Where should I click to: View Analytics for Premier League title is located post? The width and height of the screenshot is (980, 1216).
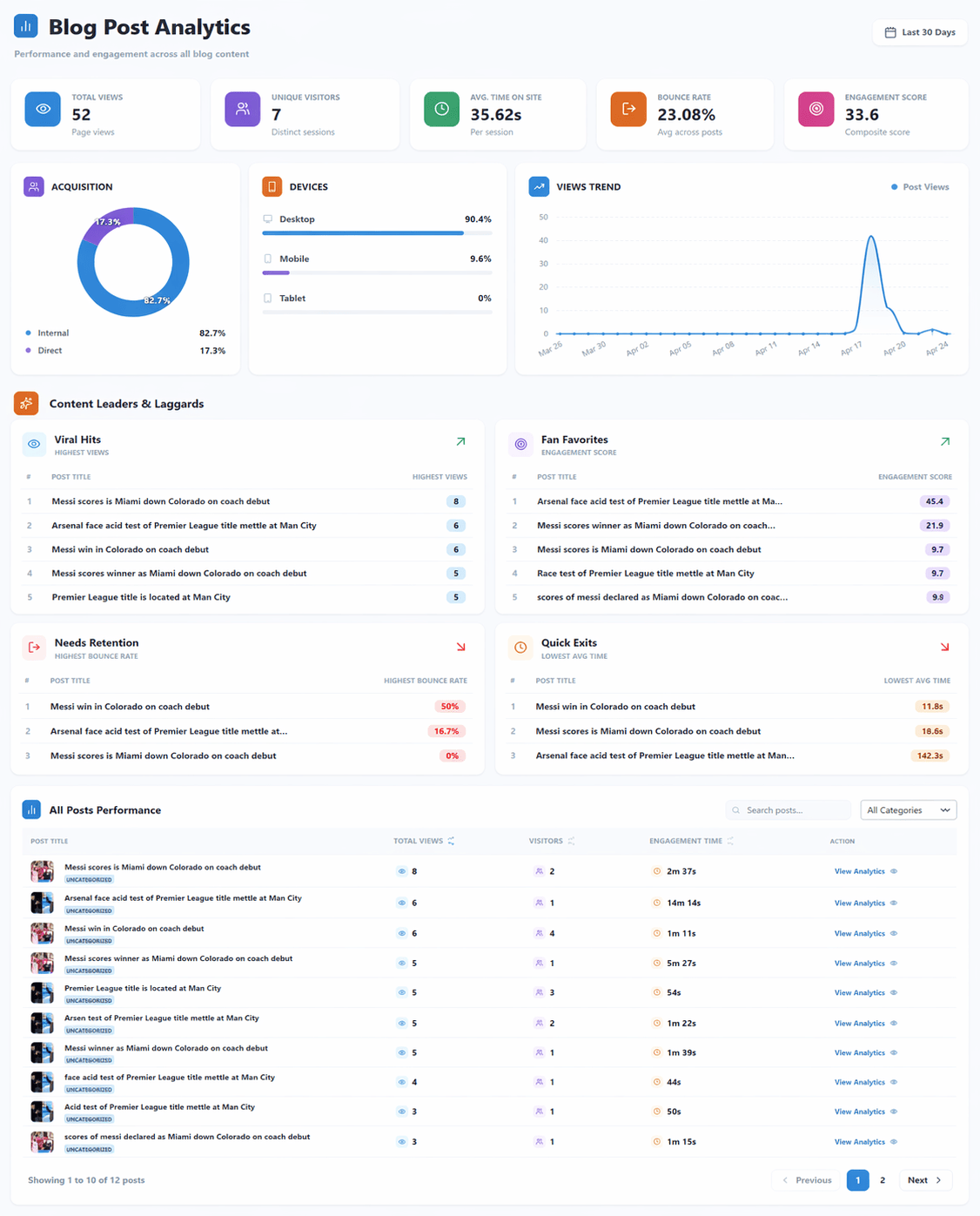(x=866, y=992)
